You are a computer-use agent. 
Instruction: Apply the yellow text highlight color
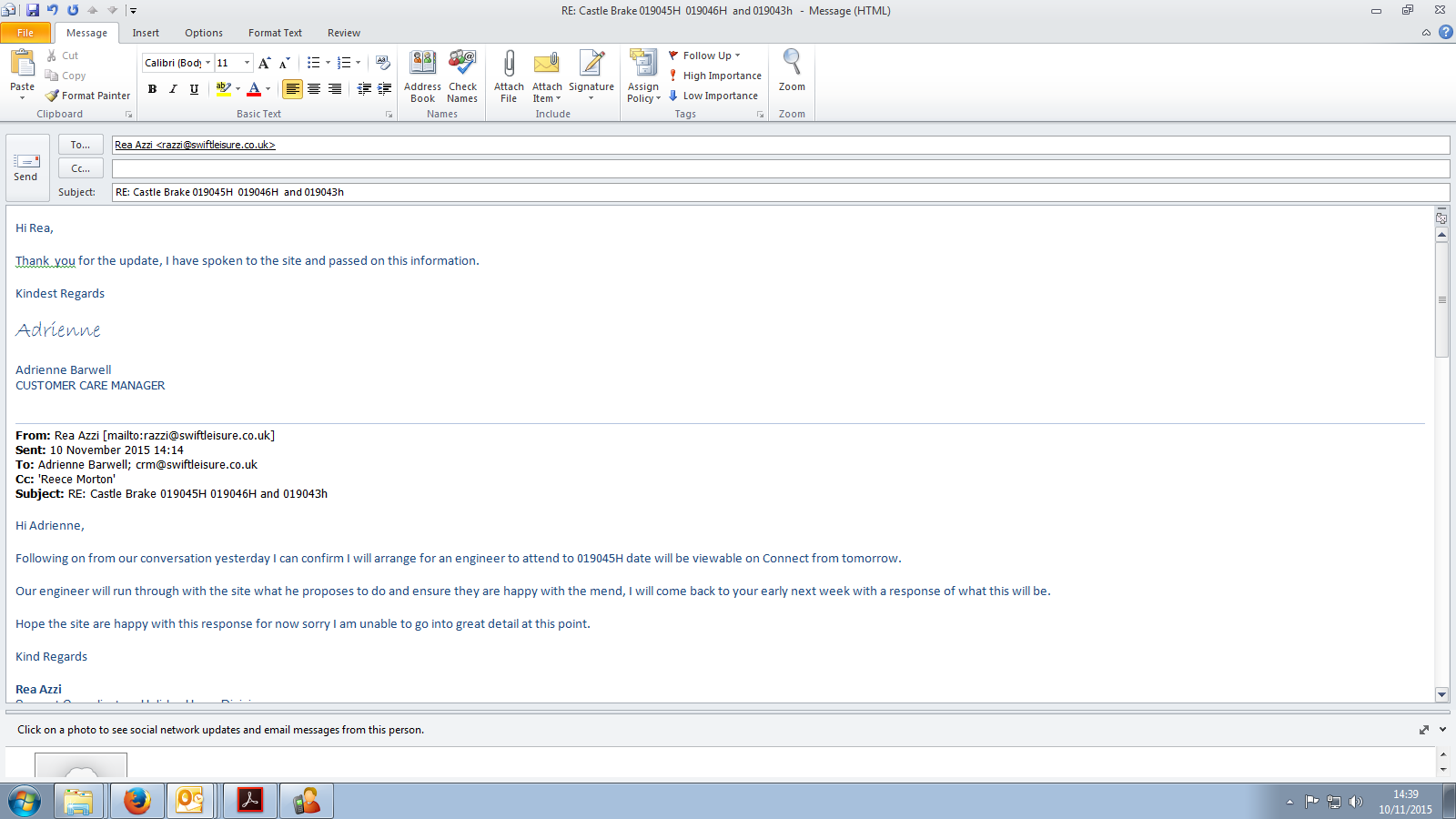click(223, 88)
